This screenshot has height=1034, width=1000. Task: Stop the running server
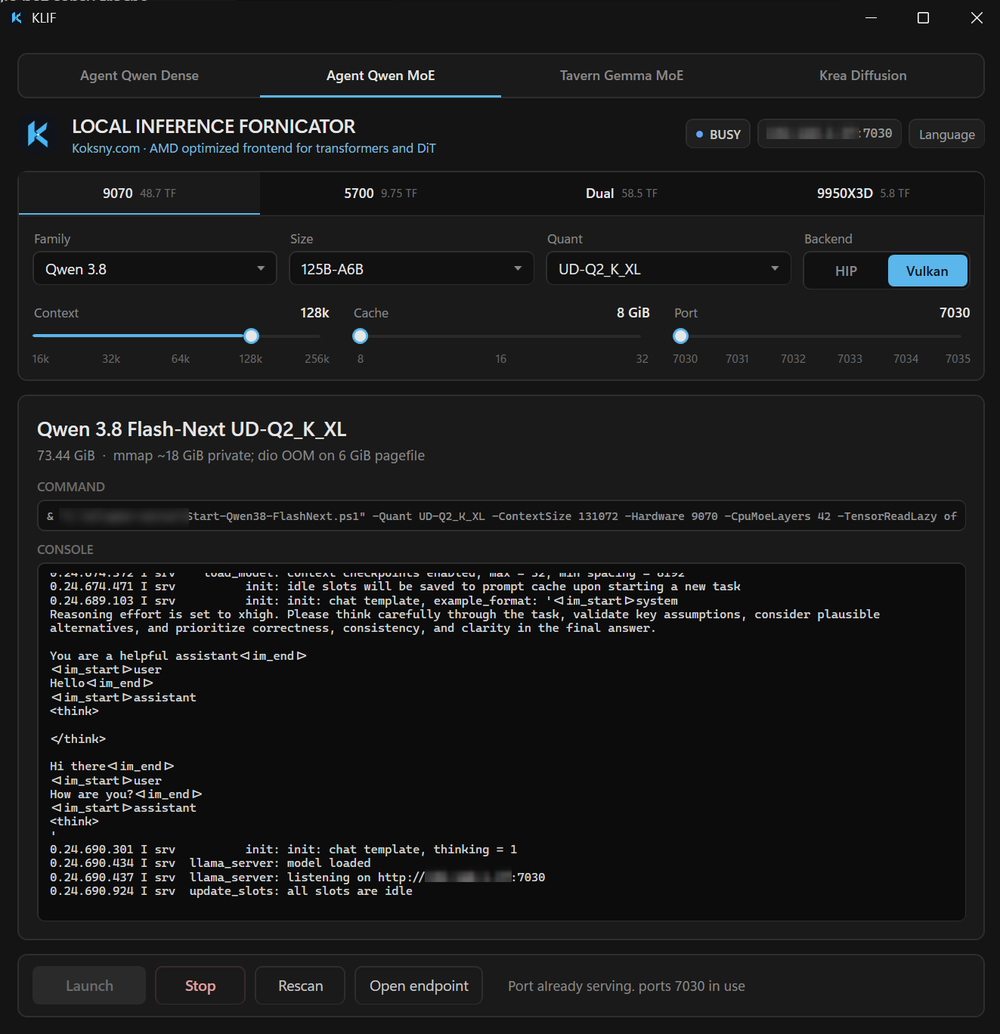tap(200, 986)
